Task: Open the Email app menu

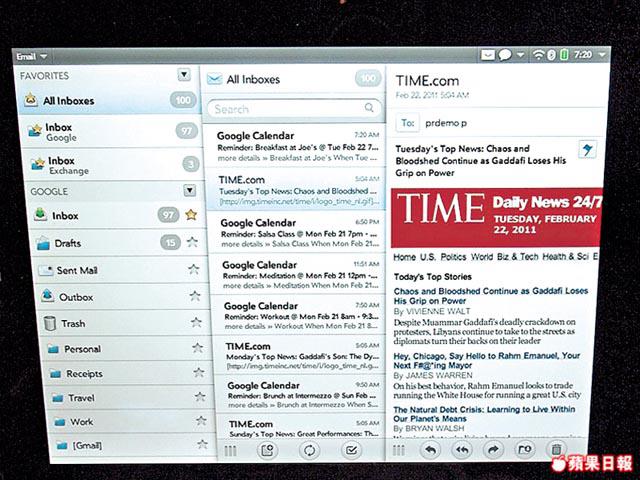Action: (31, 56)
